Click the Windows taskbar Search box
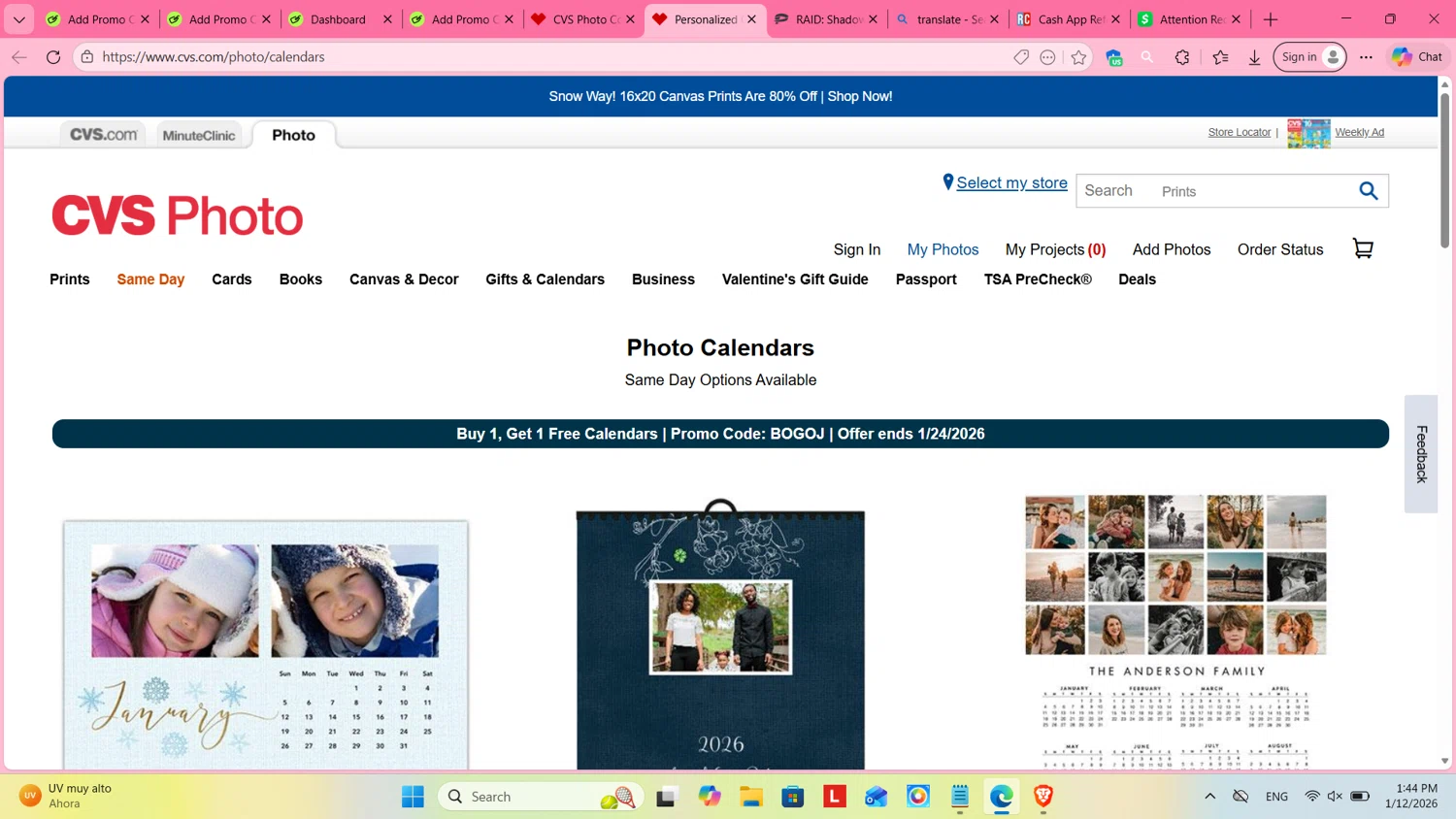This screenshot has height=819, width=1456. [541, 797]
